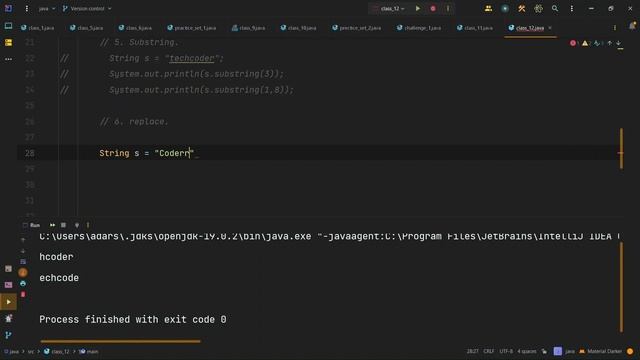The width and height of the screenshot is (640, 360).
Task: Click yellow warning indicator in editor corner
Action: tap(586, 43)
